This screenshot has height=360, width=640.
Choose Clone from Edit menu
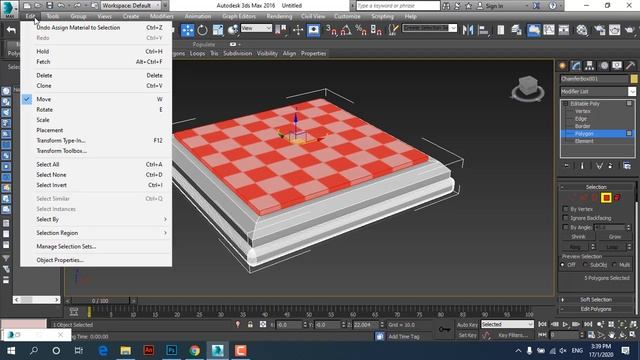96,86
